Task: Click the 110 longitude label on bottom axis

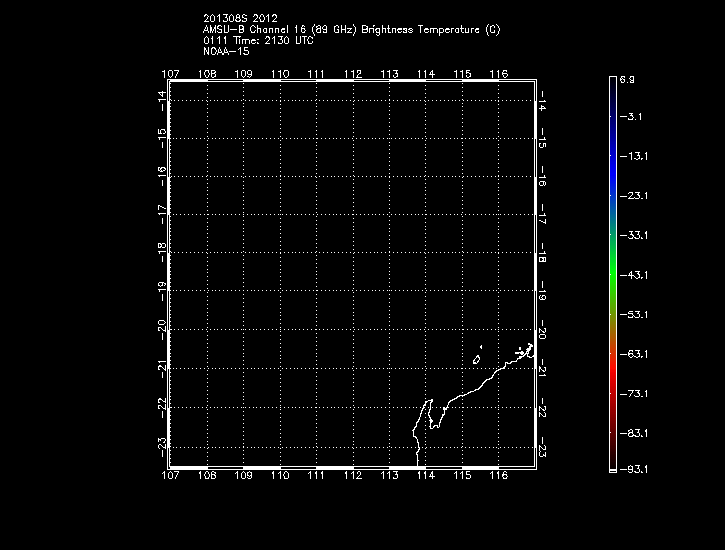Action: point(280,478)
